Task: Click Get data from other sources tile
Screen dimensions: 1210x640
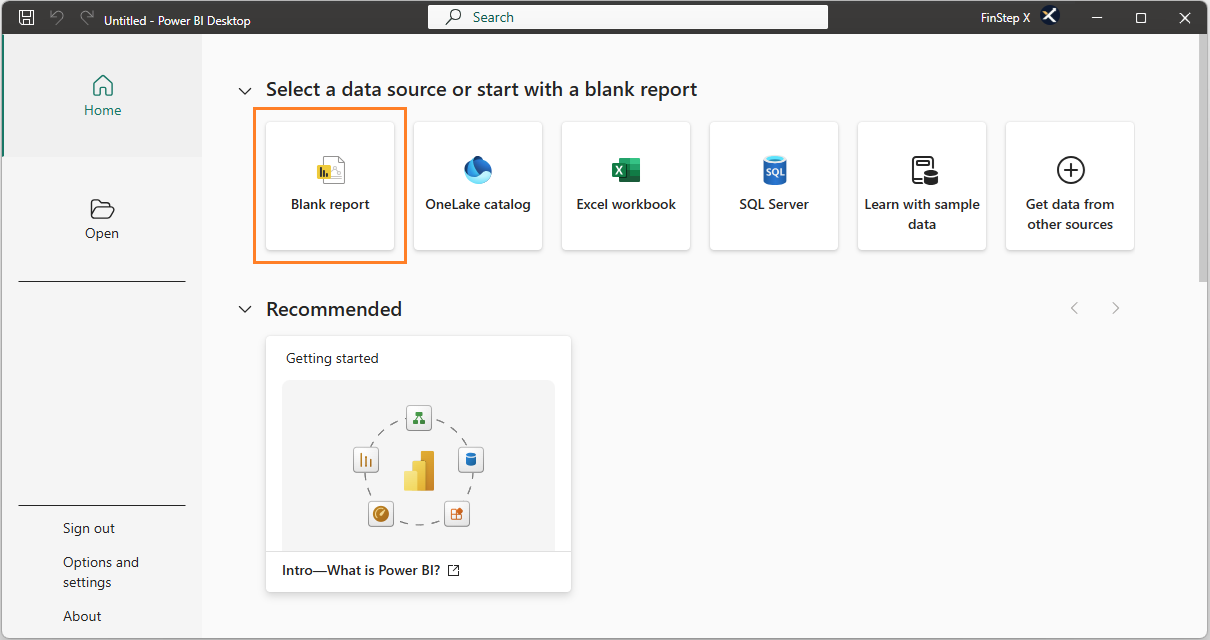Action: 1070,186
